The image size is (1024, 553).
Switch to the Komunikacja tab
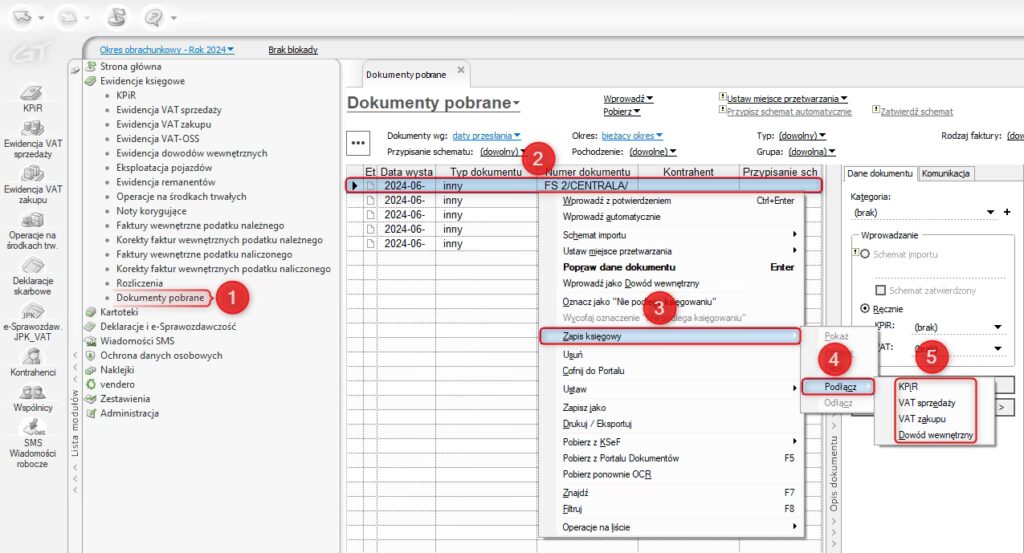click(945, 173)
